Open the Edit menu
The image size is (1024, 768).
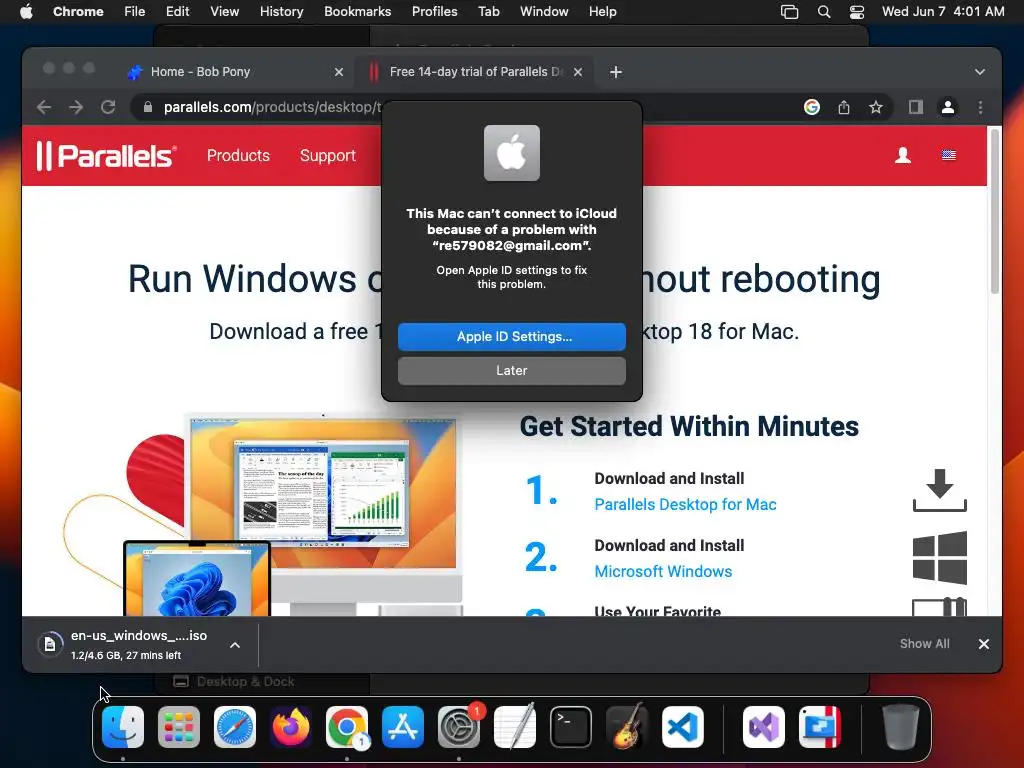coord(177,12)
